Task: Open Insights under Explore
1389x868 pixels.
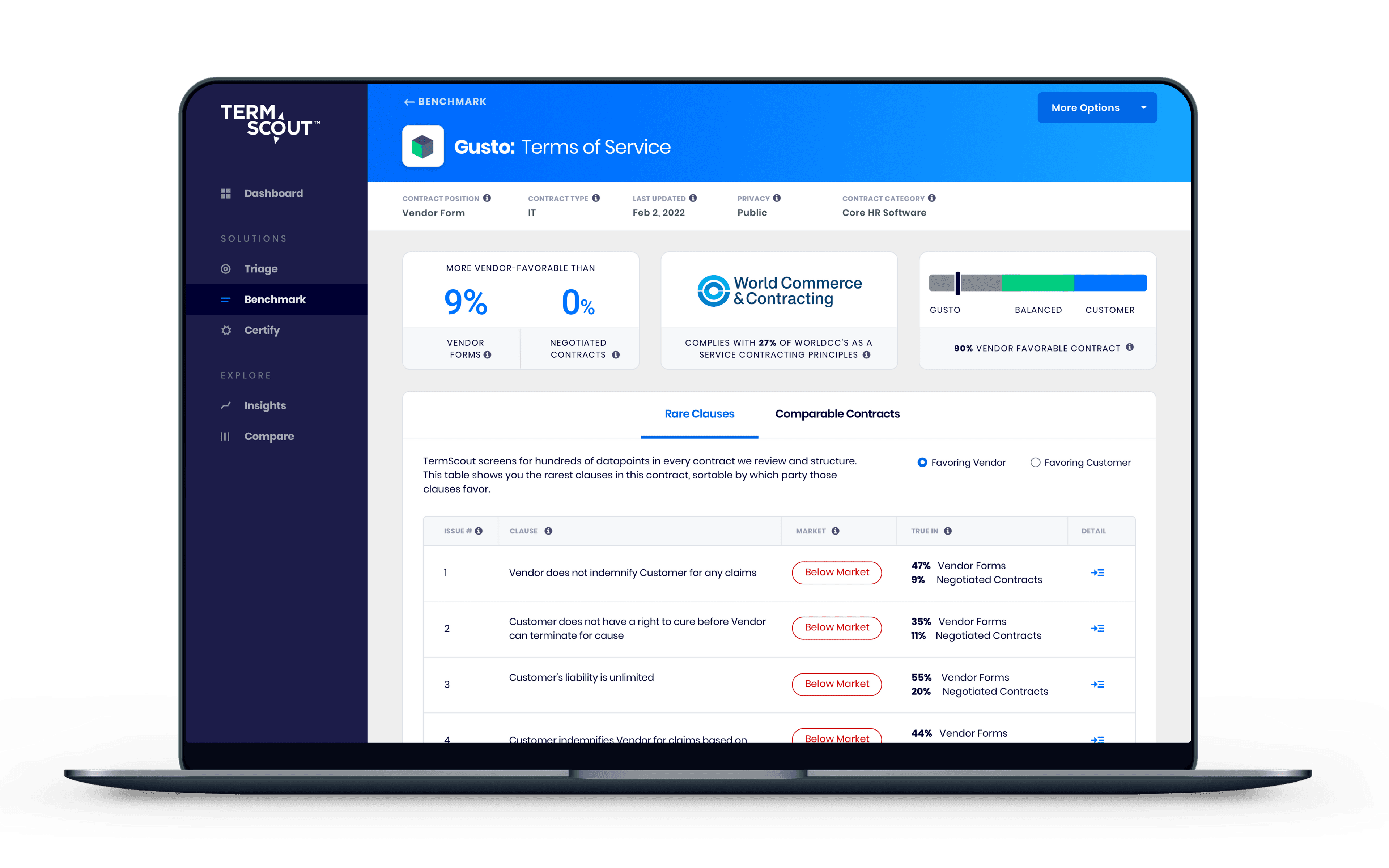Action: pyautogui.click(x=265, y=406)
